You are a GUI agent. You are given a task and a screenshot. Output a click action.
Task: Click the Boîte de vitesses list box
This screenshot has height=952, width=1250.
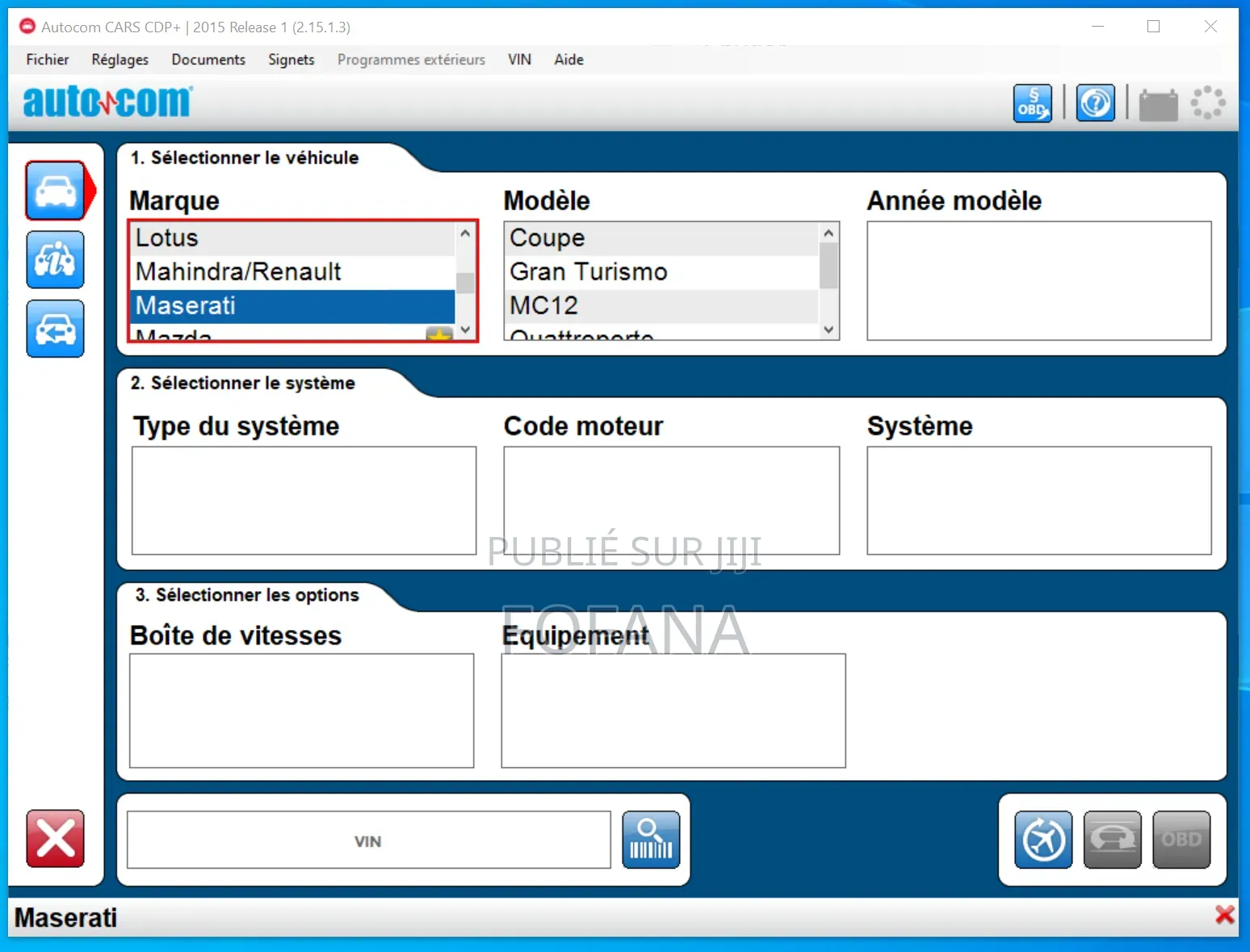coord(302,711)
